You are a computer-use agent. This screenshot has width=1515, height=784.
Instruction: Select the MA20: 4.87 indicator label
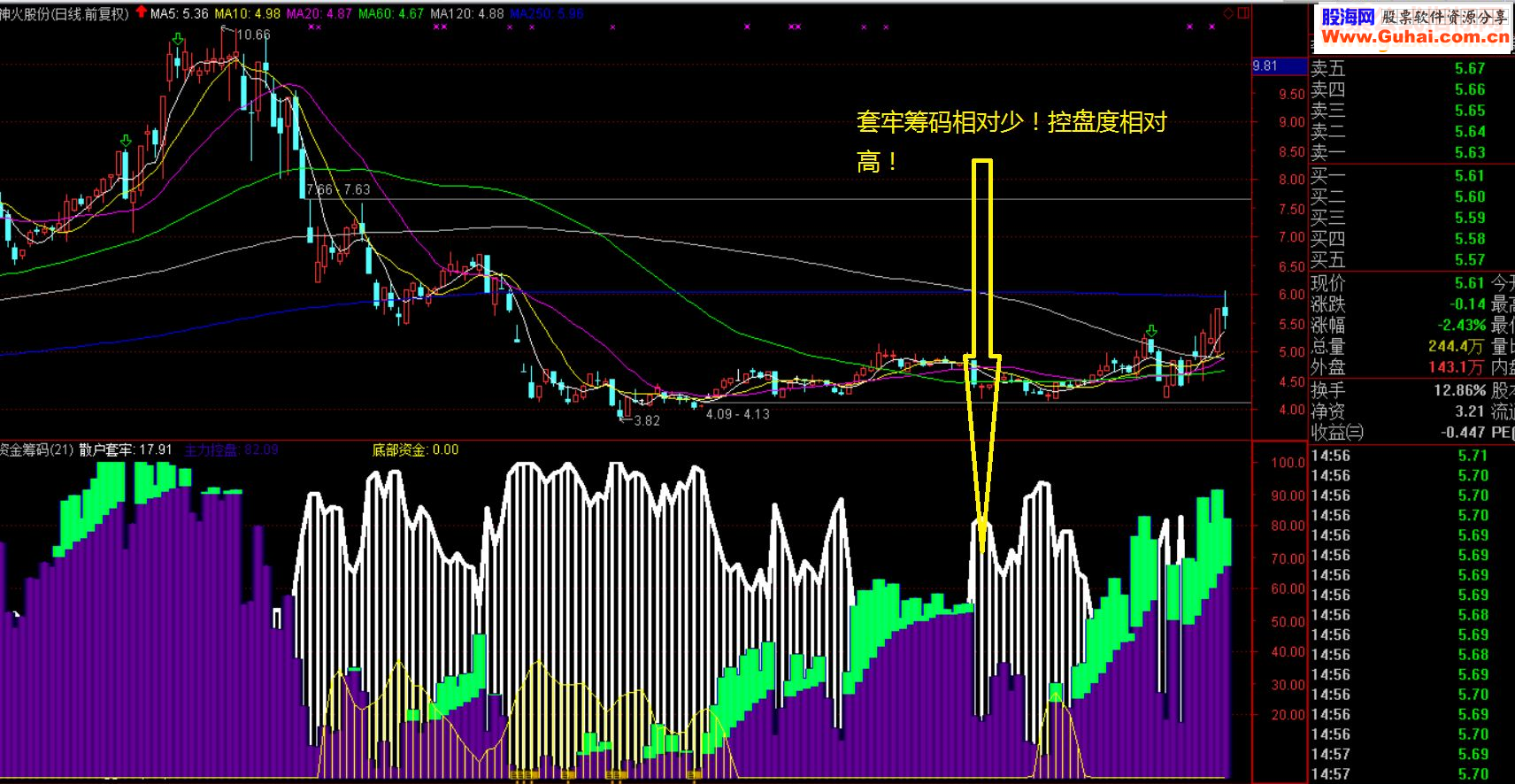pos(319,13)
